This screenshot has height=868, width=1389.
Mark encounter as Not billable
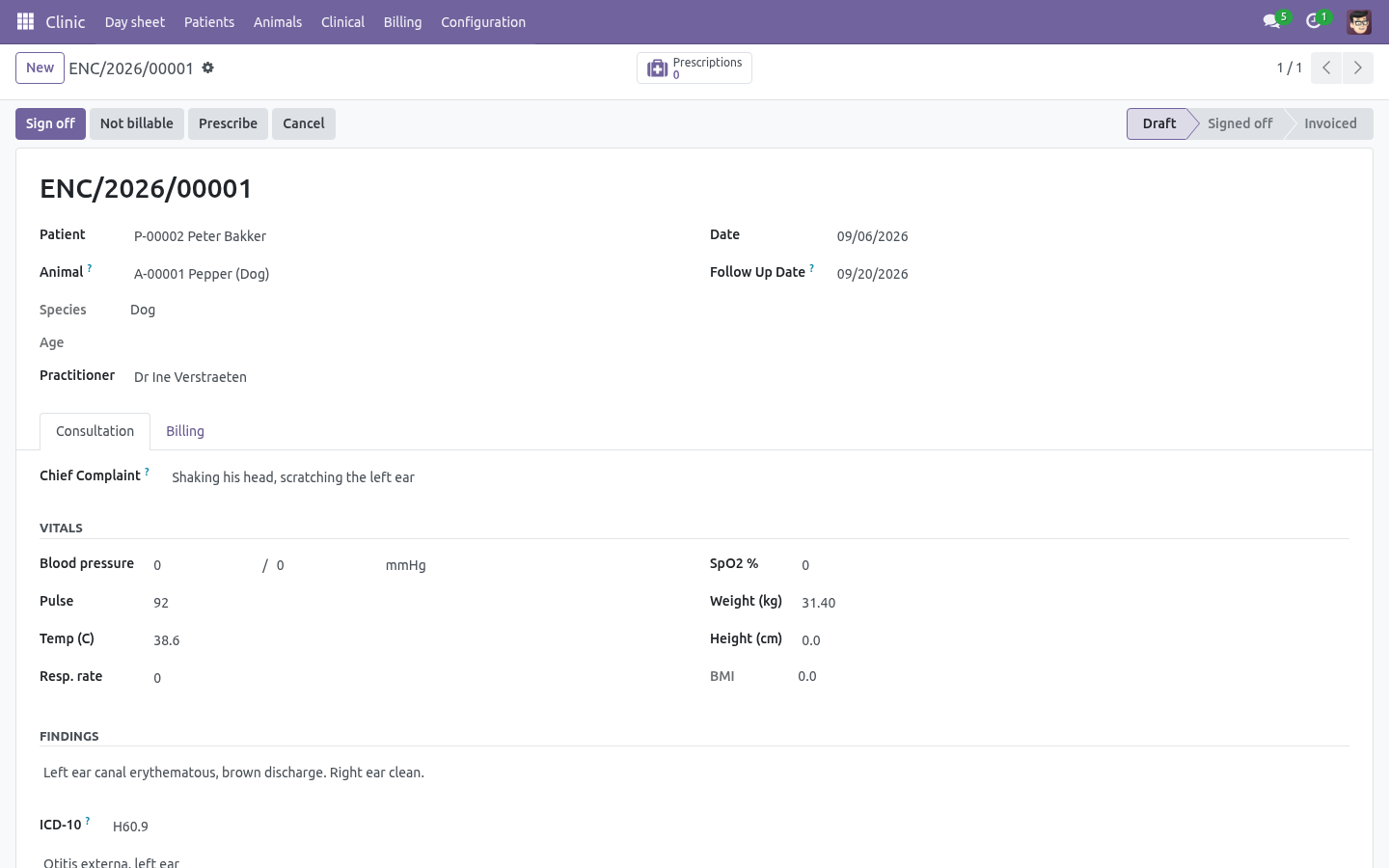[x=137, y=123]
